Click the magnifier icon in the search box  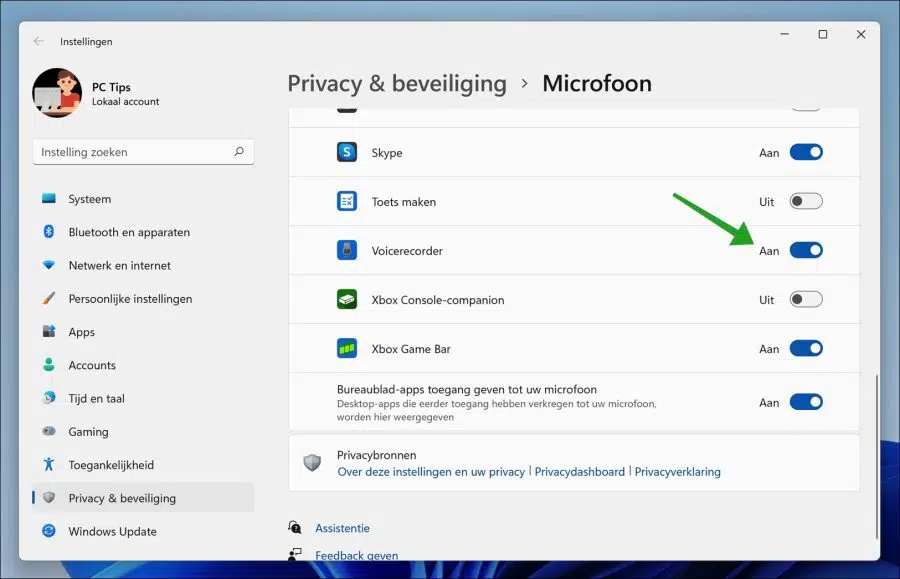239,151
